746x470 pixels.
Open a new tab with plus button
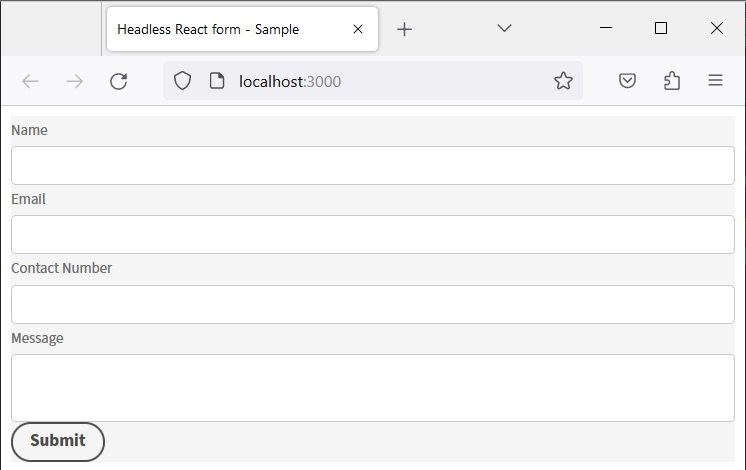tap(404, 30)
